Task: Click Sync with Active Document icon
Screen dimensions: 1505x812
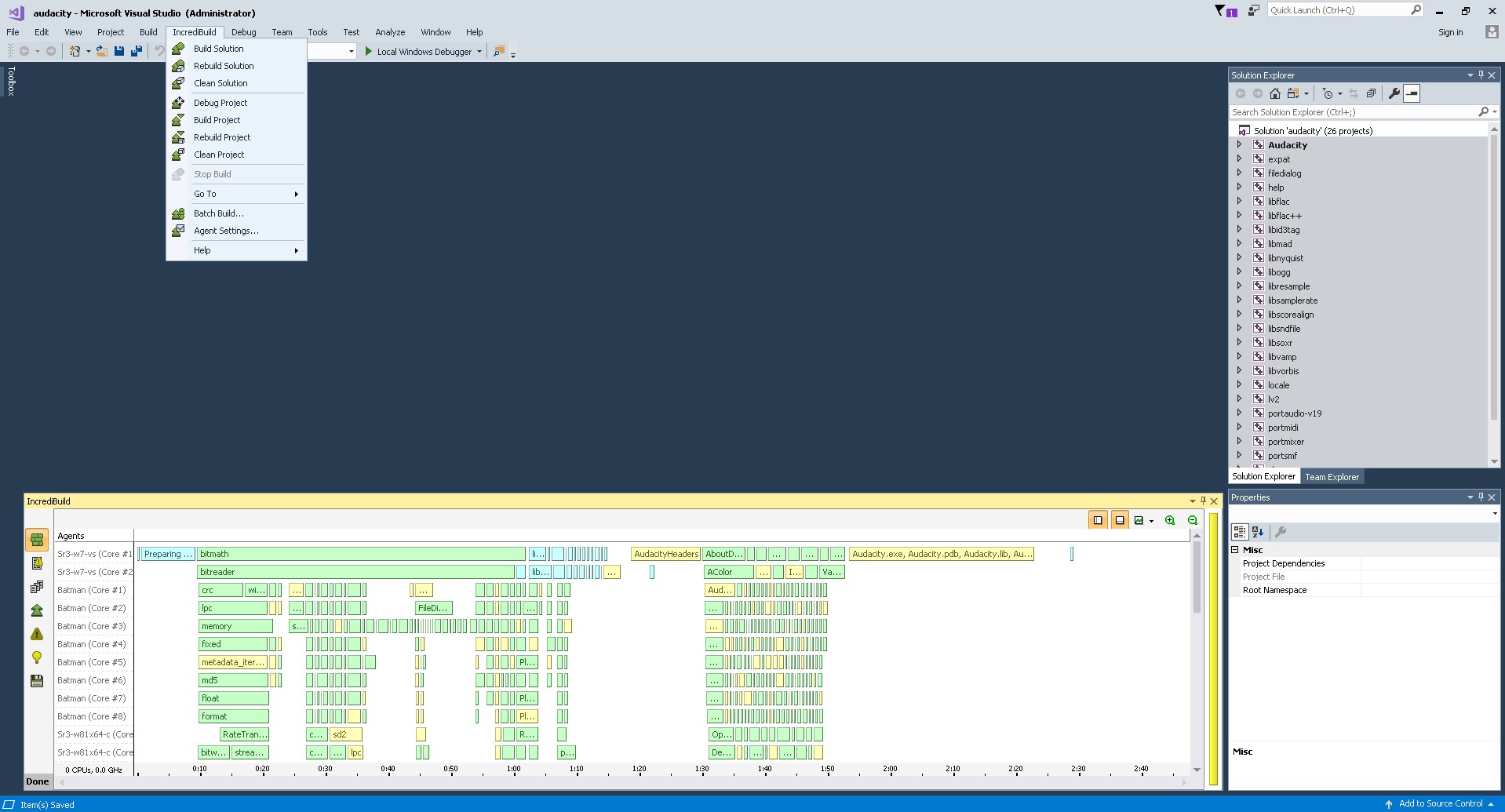Action: click(x=1354, y=93)
